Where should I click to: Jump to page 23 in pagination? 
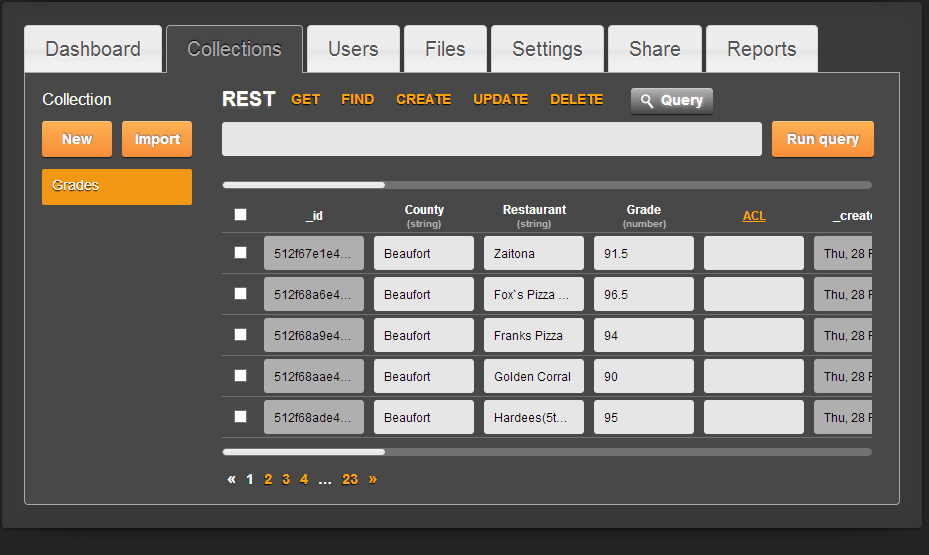(350, 479)
